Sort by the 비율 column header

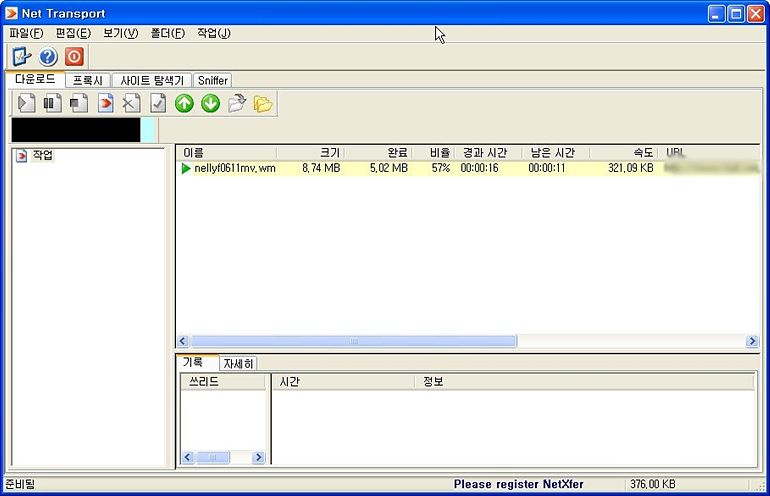433,153
